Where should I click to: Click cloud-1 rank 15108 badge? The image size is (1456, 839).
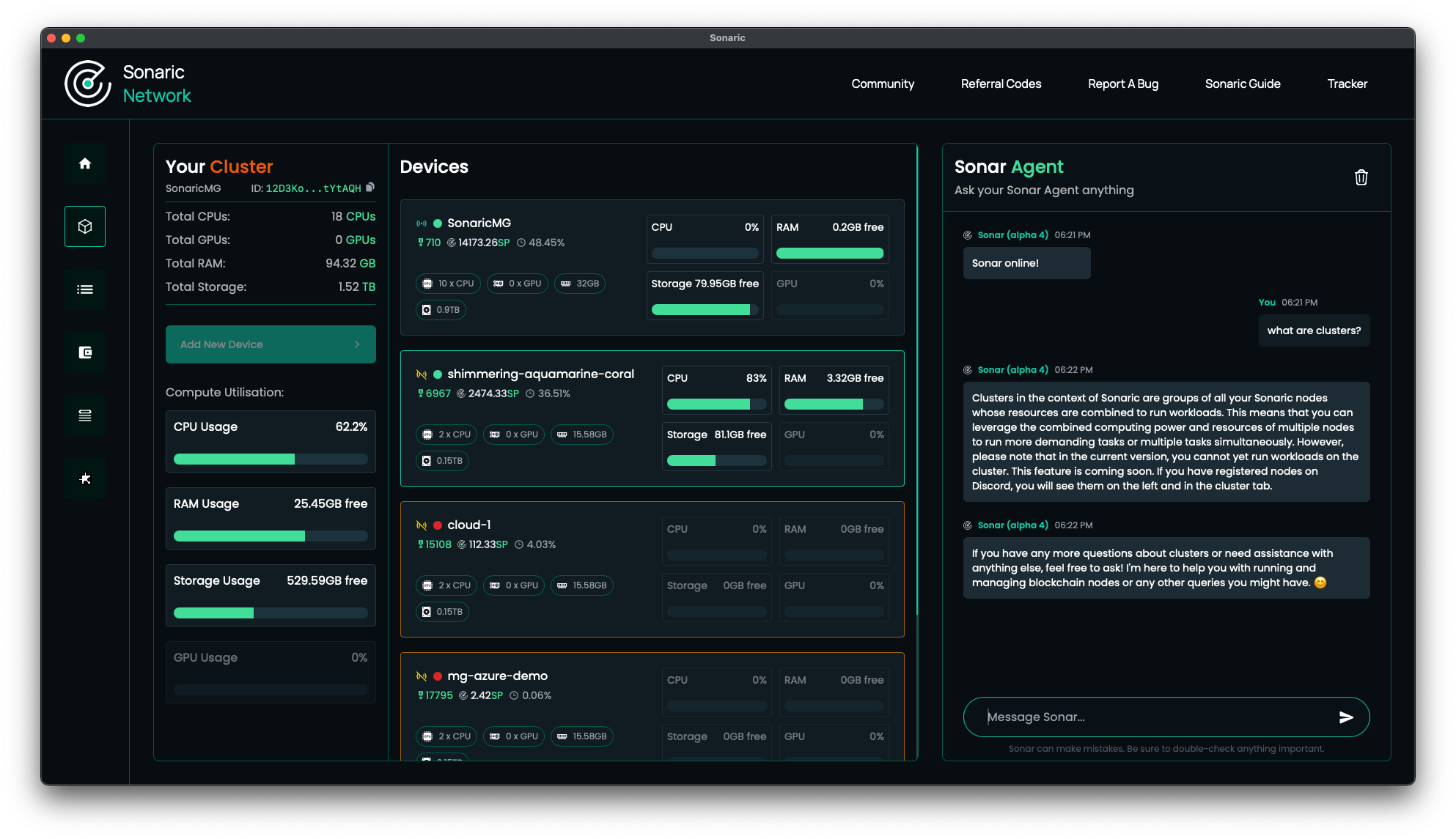pyautogui.click(x=435, y=544)
